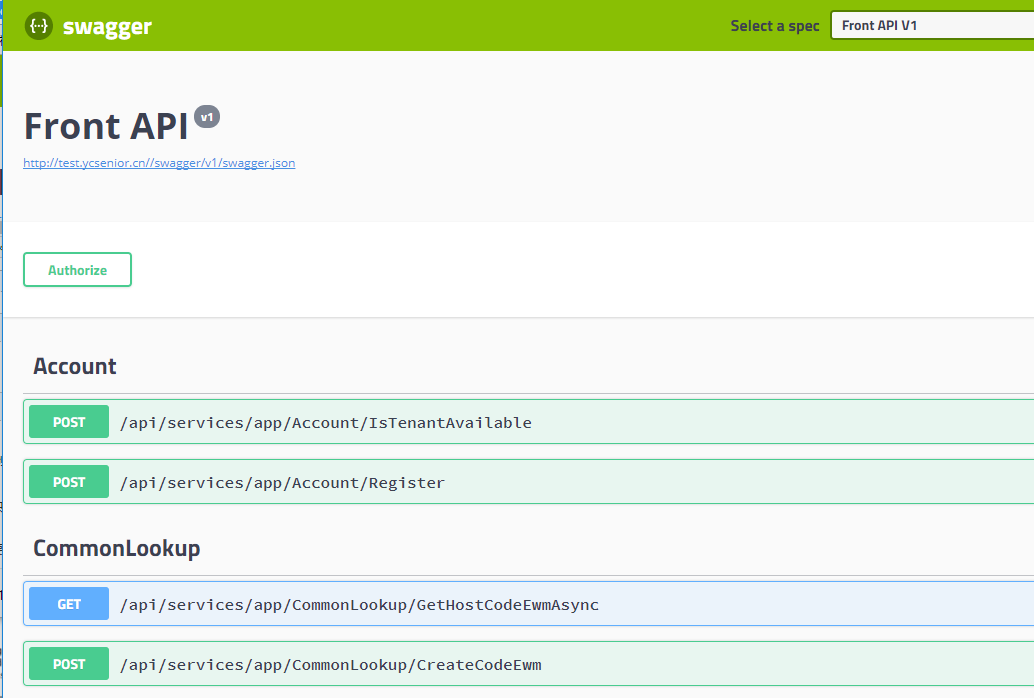Open the Select a spec dropdown
This screenshot has width=1034, height=698.
pos(932,25)
